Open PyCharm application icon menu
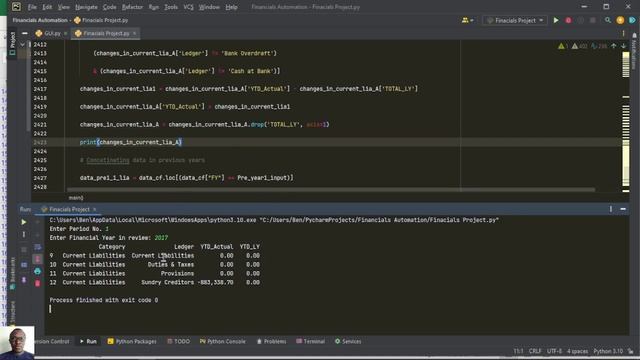The image size is (640, 360). 16,7
